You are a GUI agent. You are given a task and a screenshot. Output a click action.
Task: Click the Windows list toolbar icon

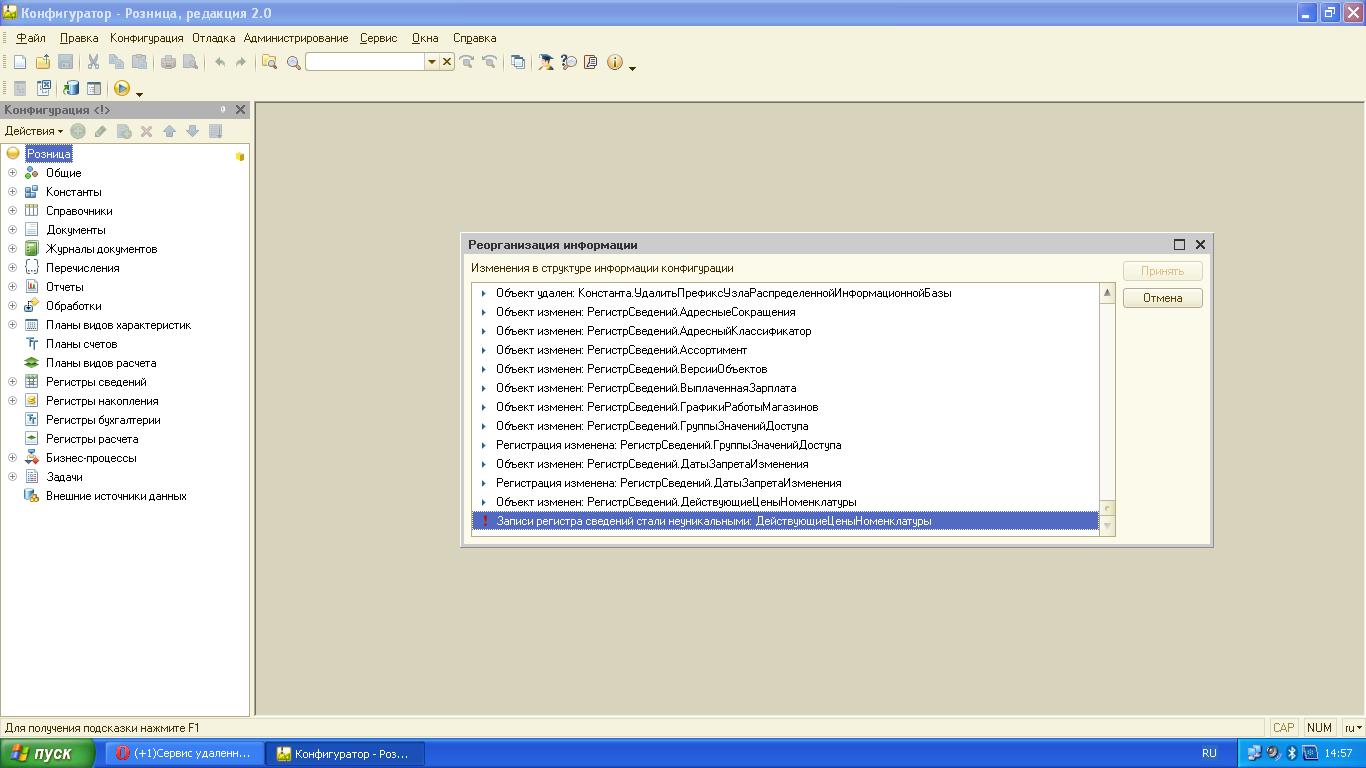click(x=517, y=62)
